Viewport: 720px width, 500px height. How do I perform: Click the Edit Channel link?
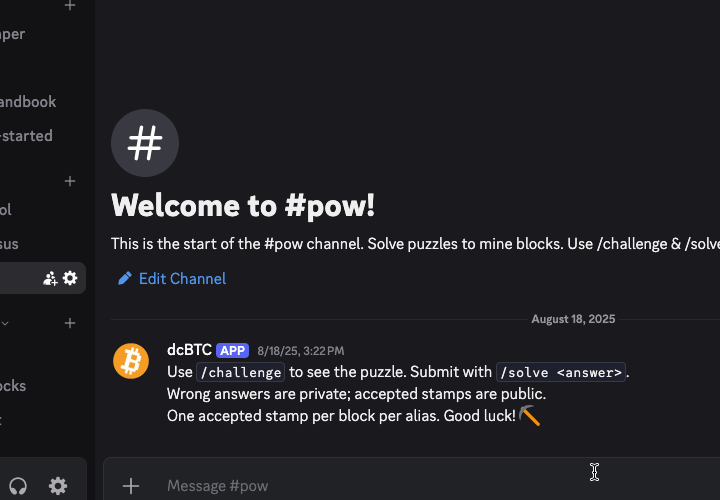182,278
